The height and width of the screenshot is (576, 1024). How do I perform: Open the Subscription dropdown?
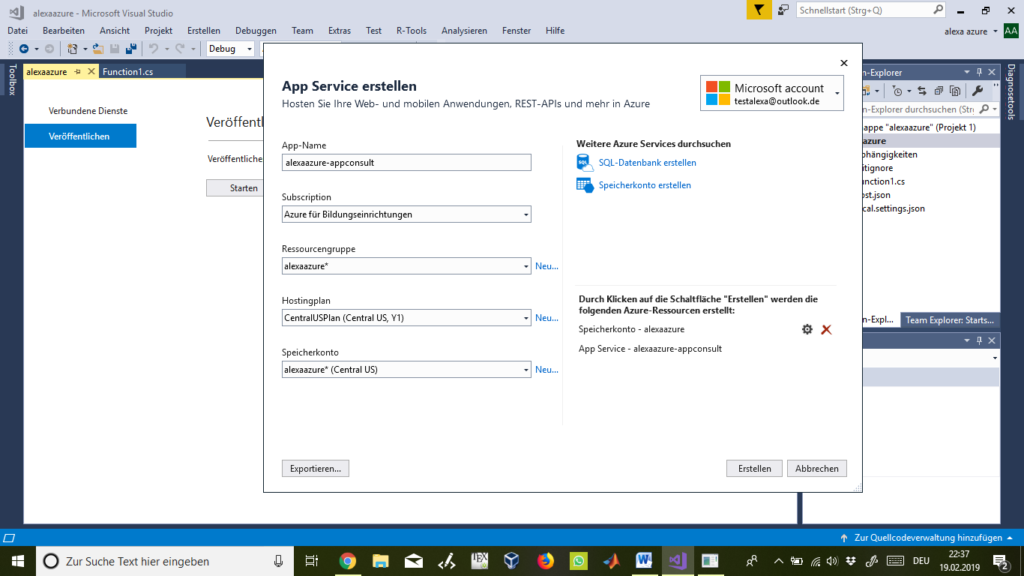(526, 214)
